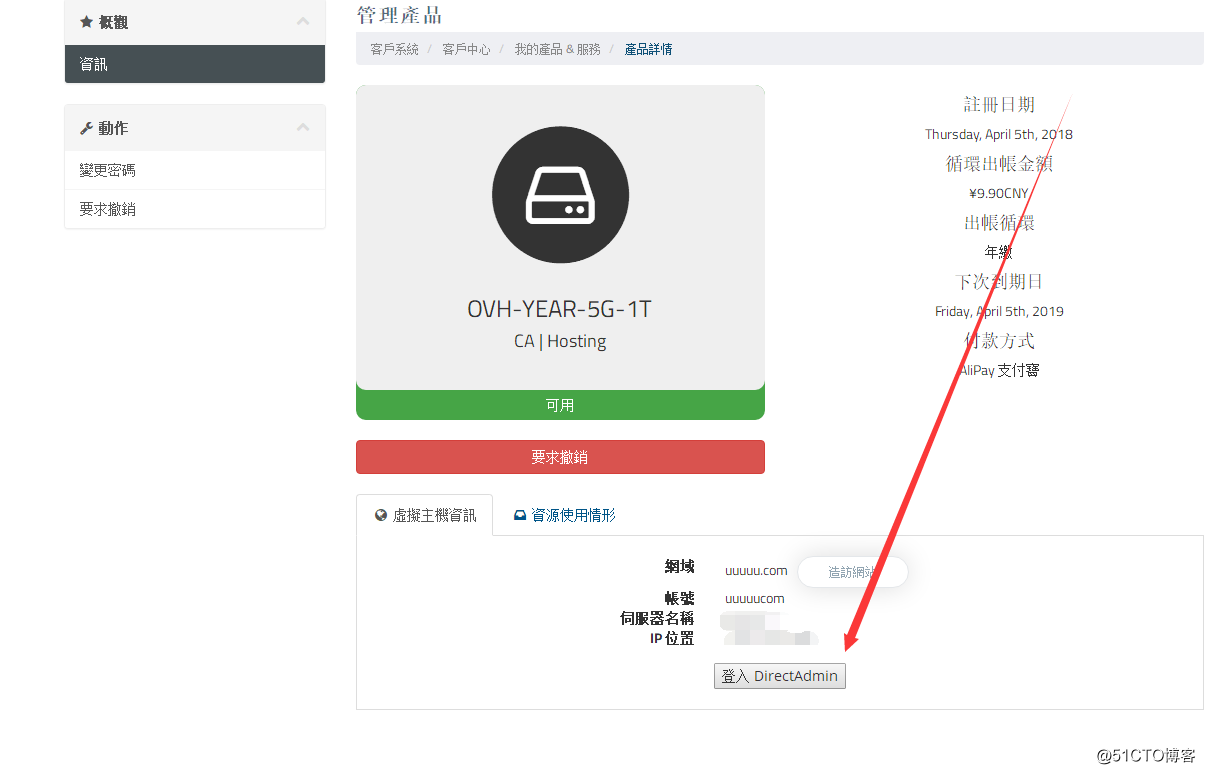Click the 下次到期日 label
1205x774 pixels.
pos(999,281)
